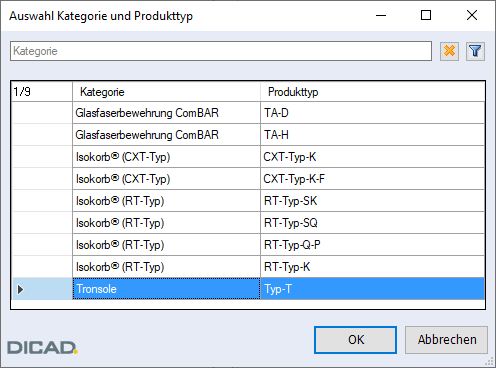Viewport: 496px width, 368px height.
Task: Confirm selection with OK button
Action: point(355,340)
